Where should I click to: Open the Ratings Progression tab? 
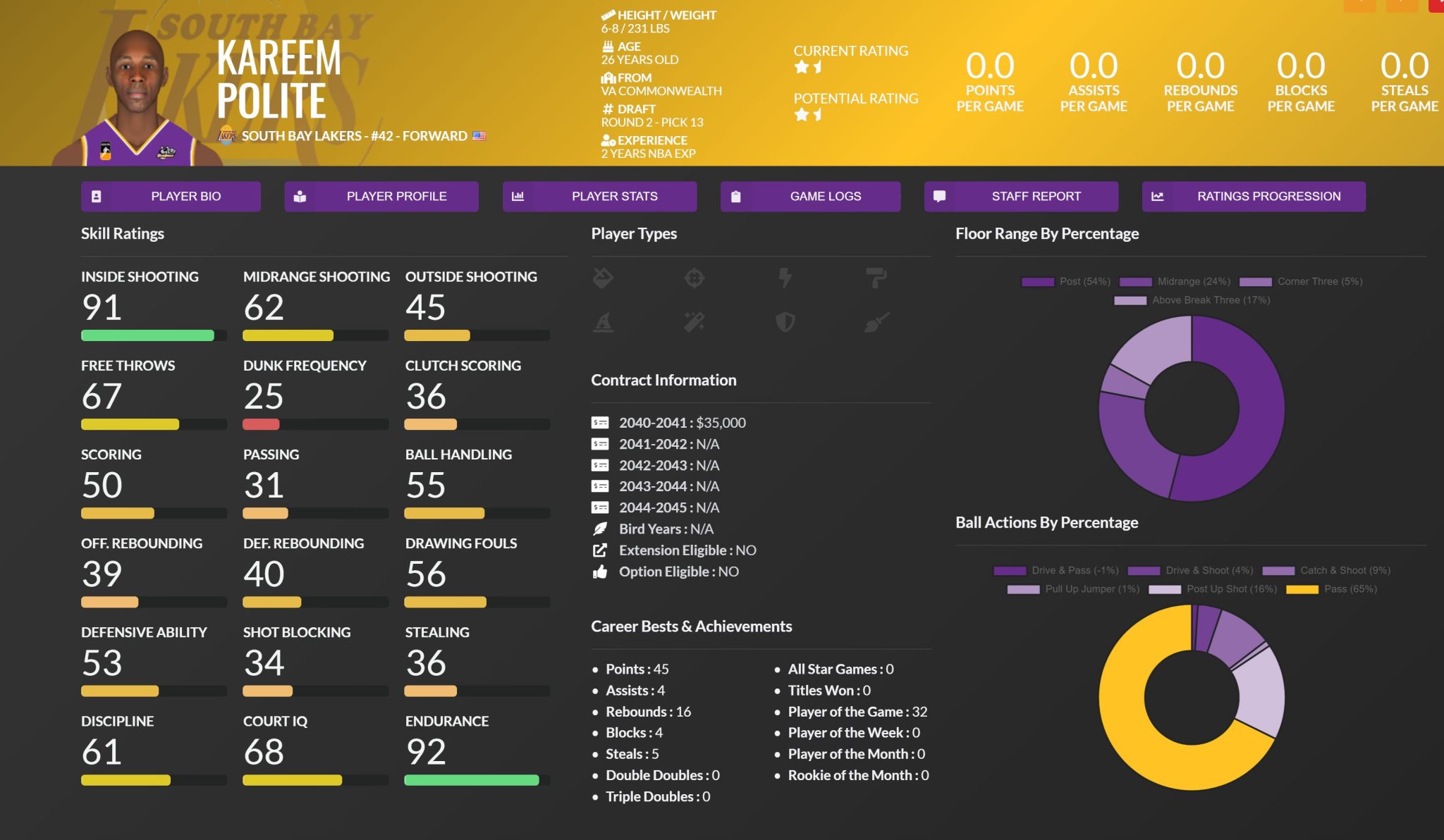(1253, 197)
